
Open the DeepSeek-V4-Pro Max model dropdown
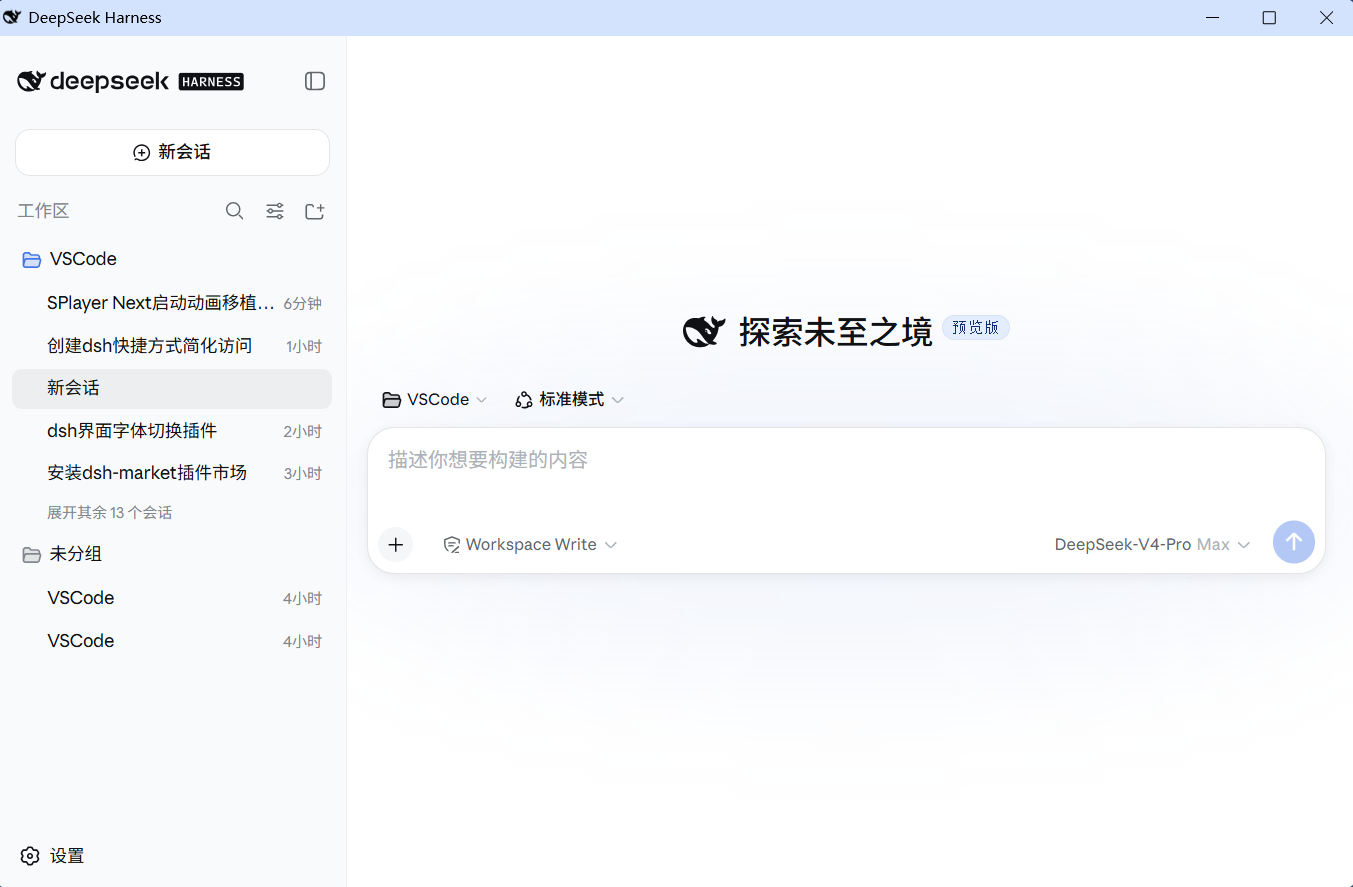coord(1152,545)
